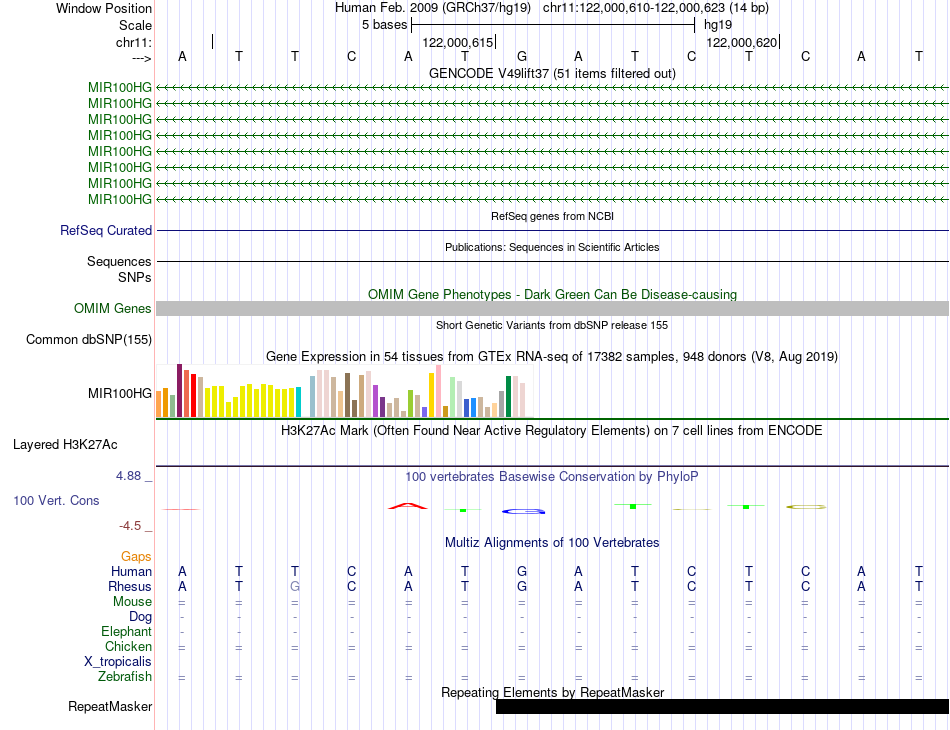Open the H3K27Ac Mark track title
Viewport: 950px width, 730px height.
[552, 431]
